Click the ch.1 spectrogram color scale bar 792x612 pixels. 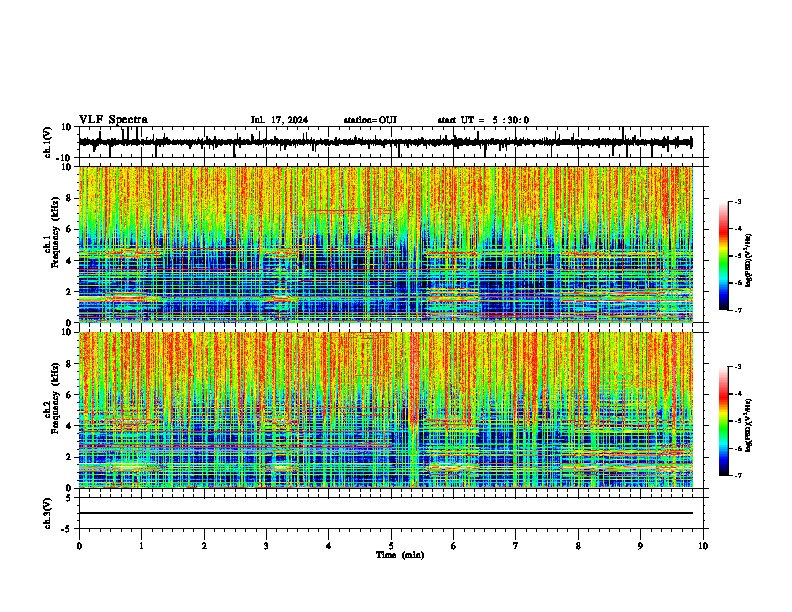click(723, 256)
